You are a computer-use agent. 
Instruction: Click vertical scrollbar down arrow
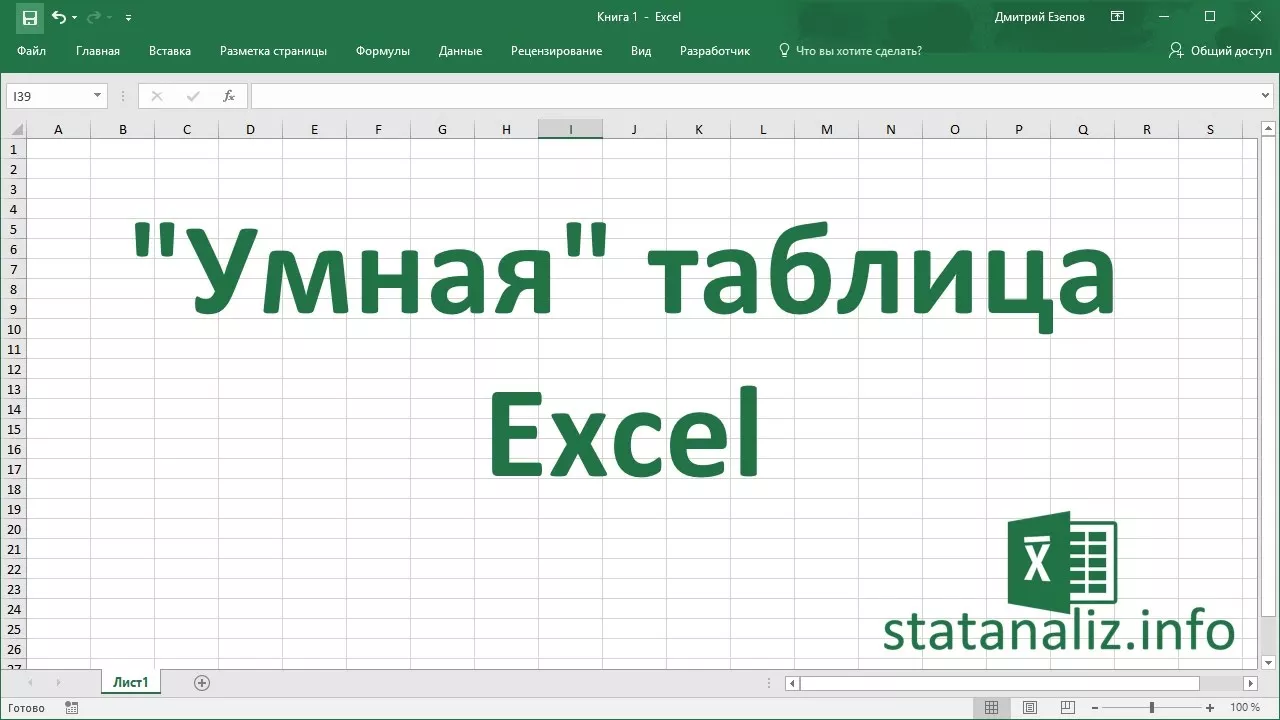point(1268,661)
